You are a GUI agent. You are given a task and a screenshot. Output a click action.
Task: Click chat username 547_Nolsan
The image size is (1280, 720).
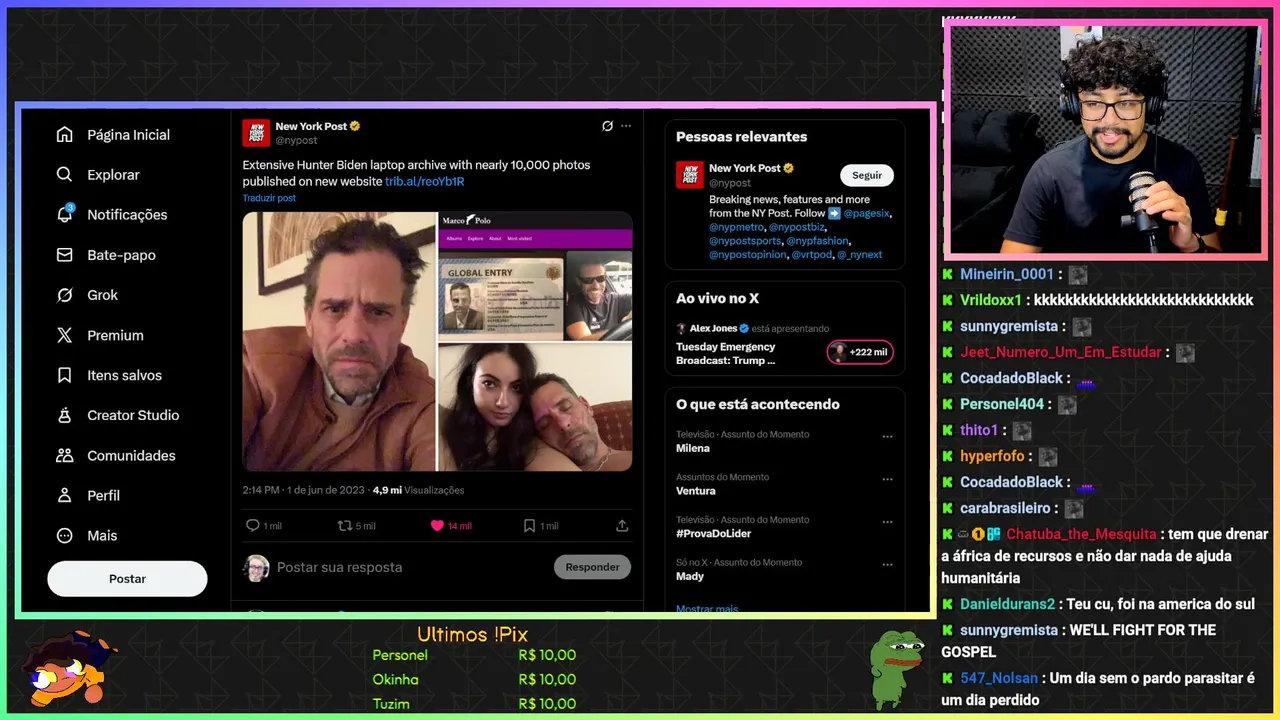pyautogui.click(x=999, y=678)
